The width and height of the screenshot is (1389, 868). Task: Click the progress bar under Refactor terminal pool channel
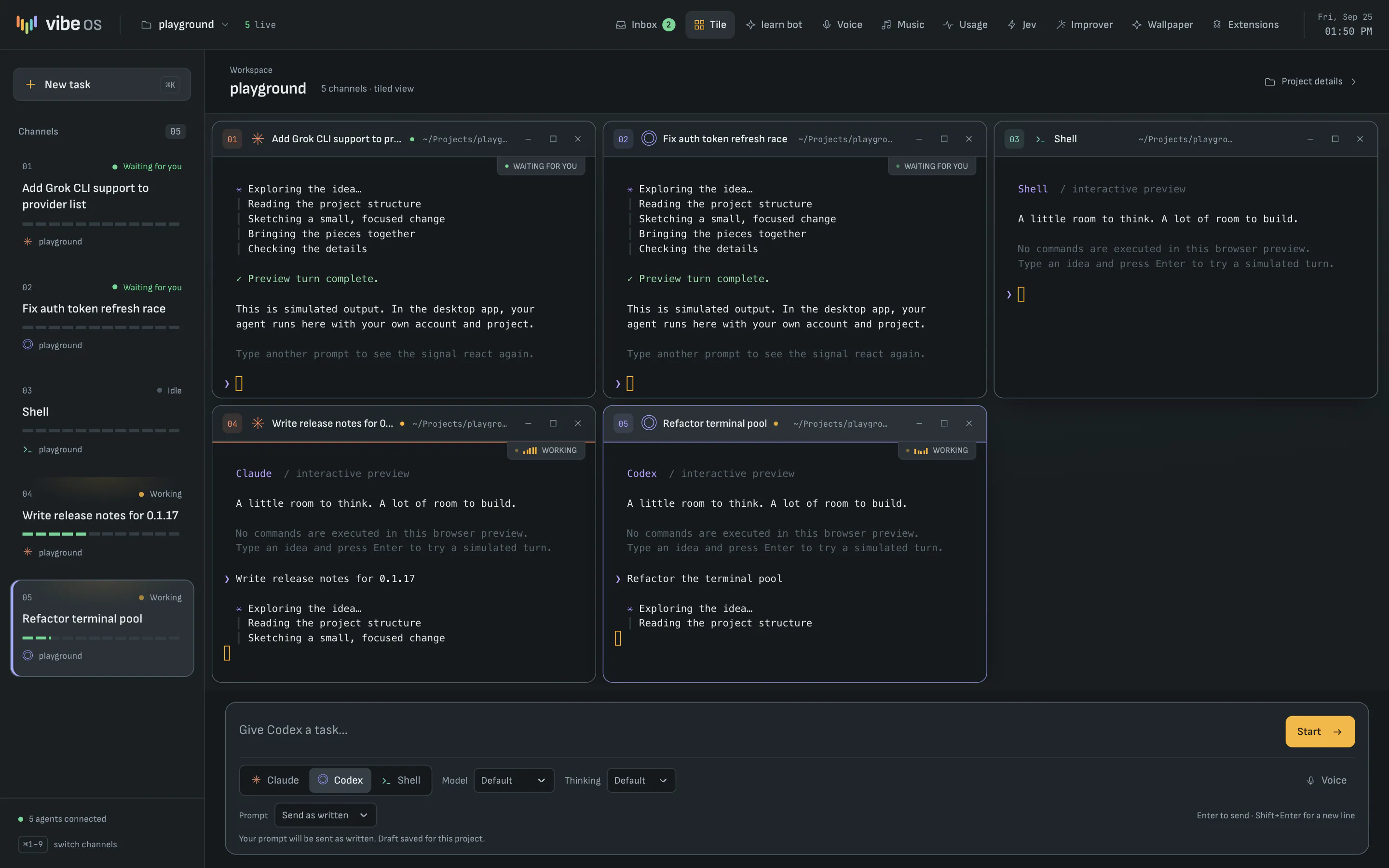(x=101, y=638)
